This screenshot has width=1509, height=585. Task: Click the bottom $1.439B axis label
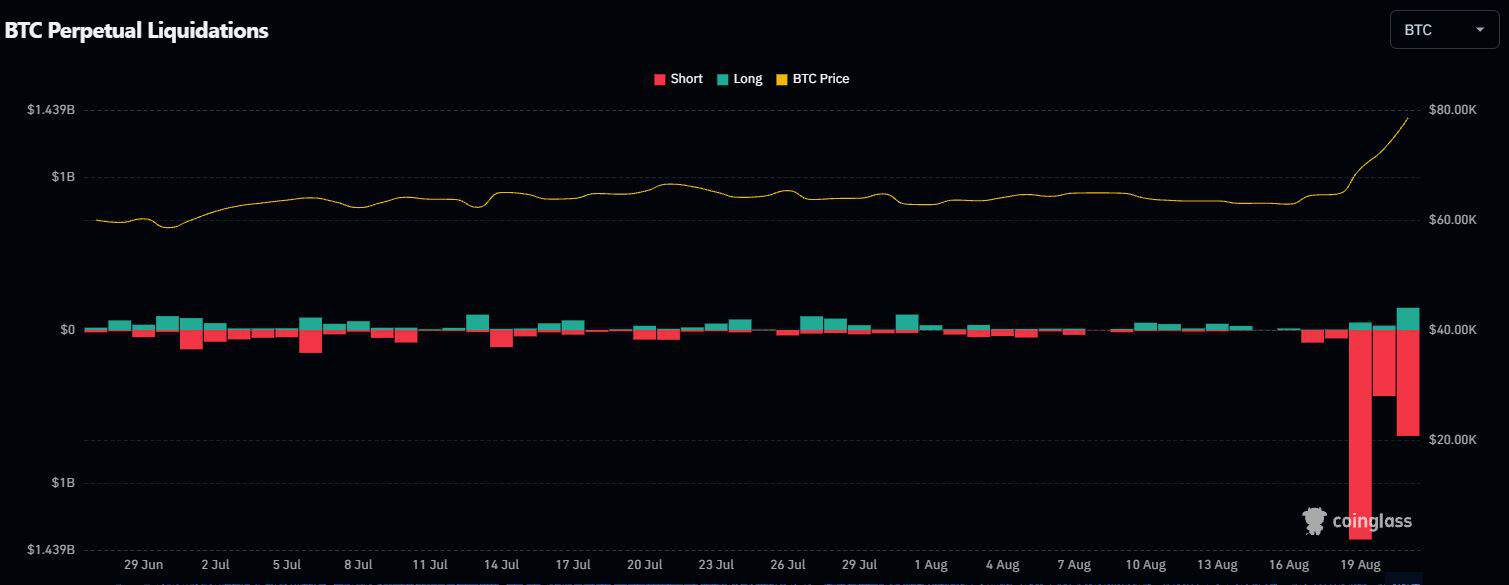coord(51,550)
